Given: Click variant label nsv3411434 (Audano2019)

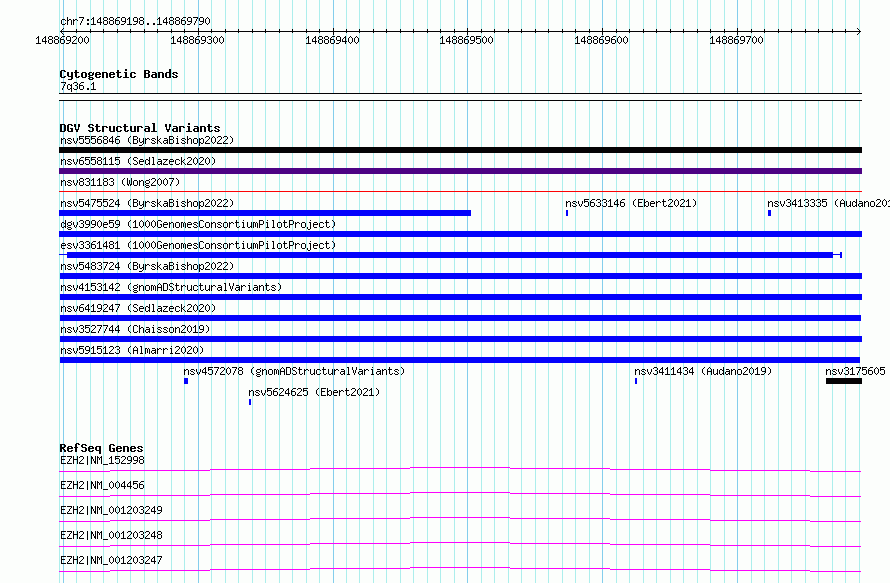Looking at the screenshot, I should click(703, 371).
